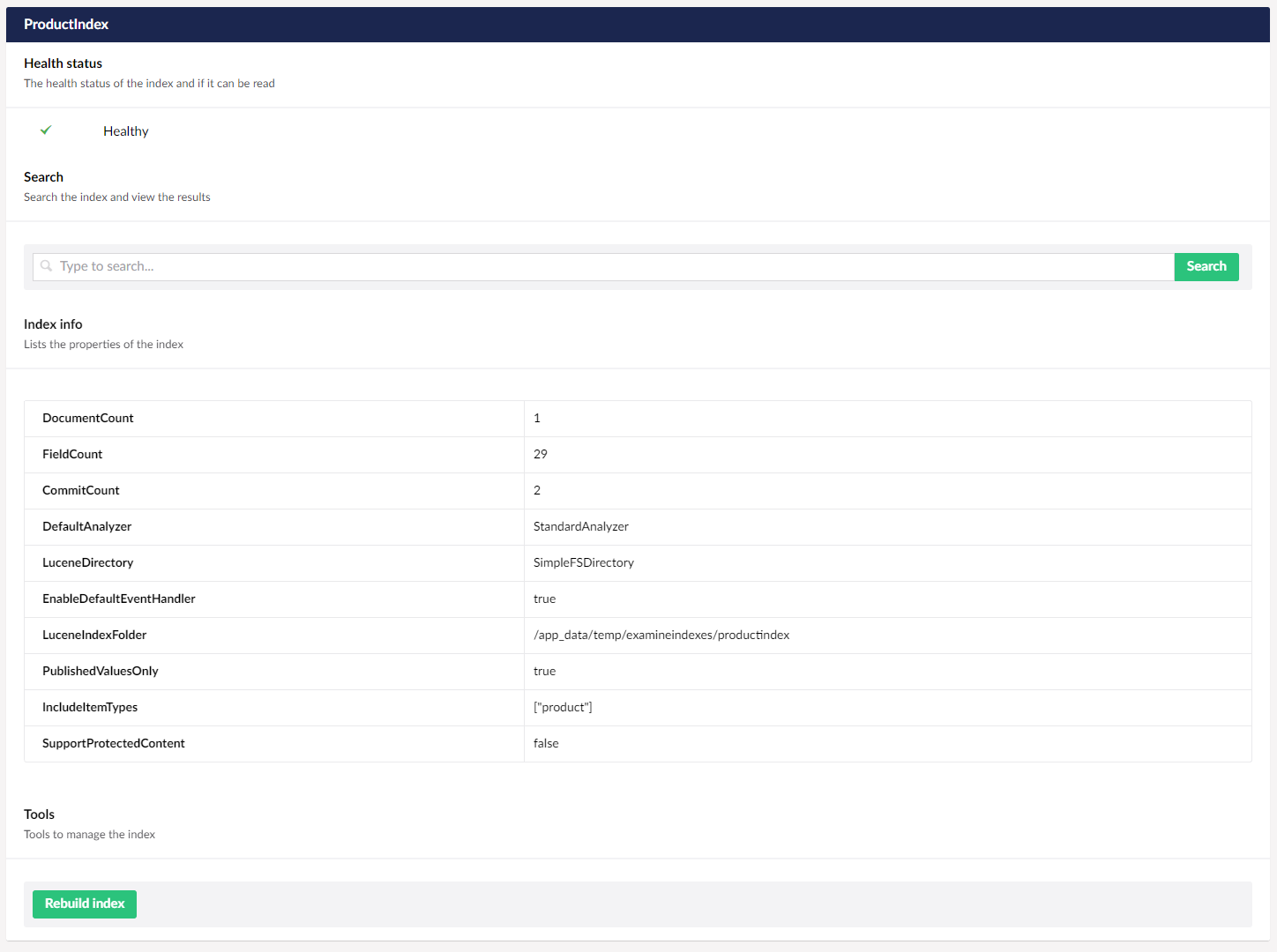Select the CommitCount row label
The width and height of the screenshot is (1277, 952).
[81, 490]
